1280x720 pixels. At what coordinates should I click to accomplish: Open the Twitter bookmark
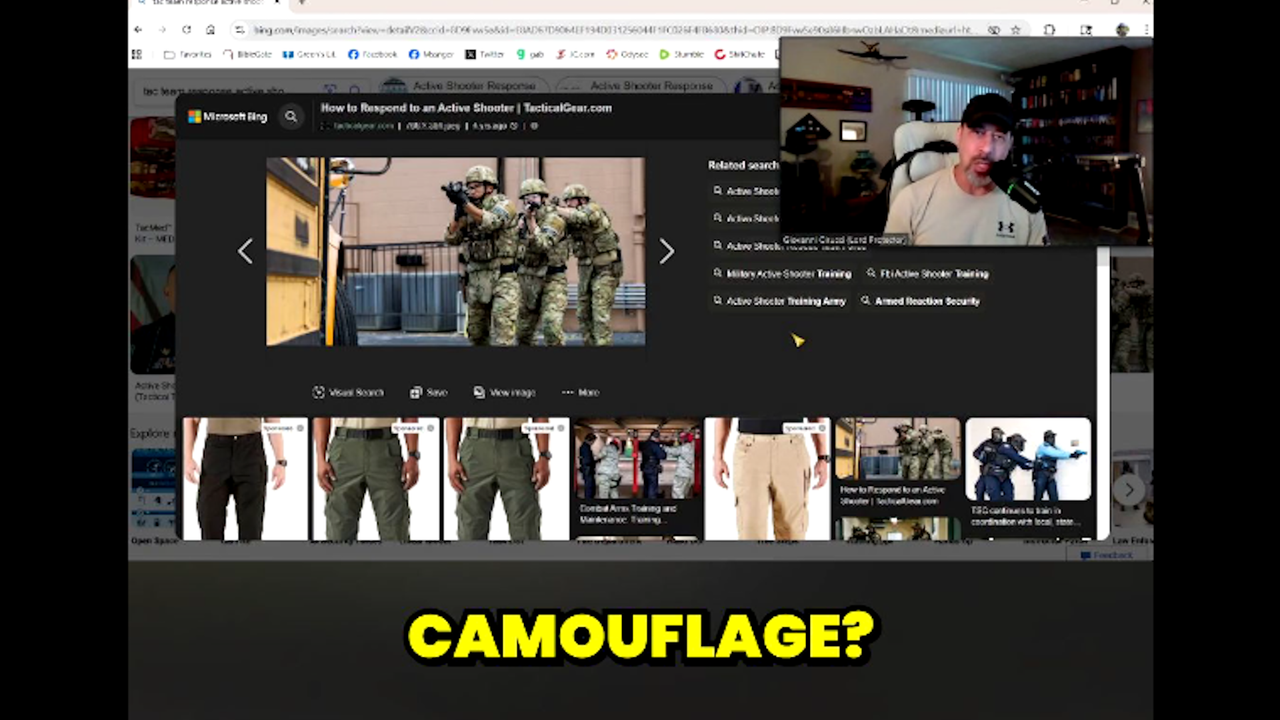[484, 54]
